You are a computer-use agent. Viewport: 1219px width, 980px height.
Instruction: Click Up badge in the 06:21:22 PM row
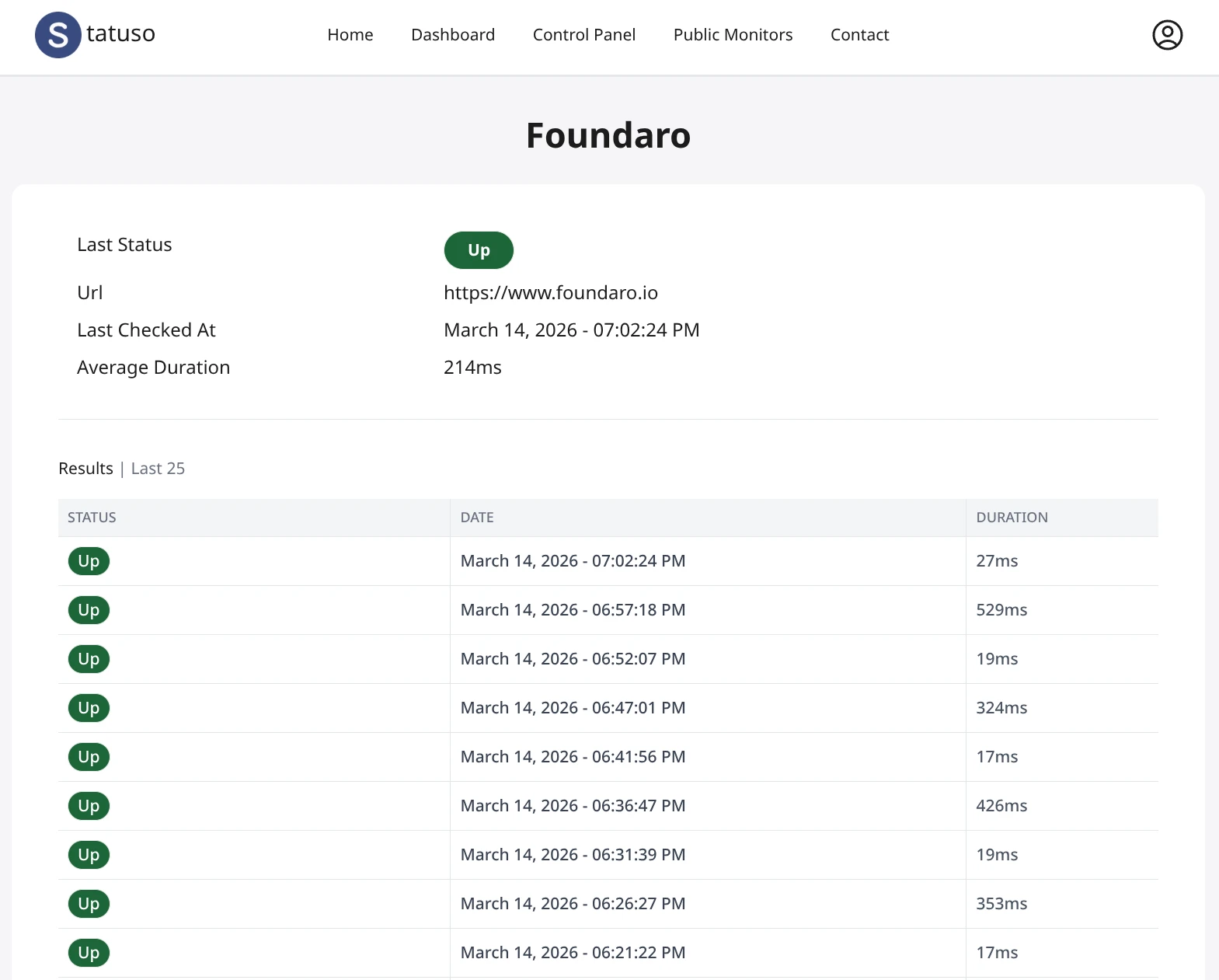point(89,953)
